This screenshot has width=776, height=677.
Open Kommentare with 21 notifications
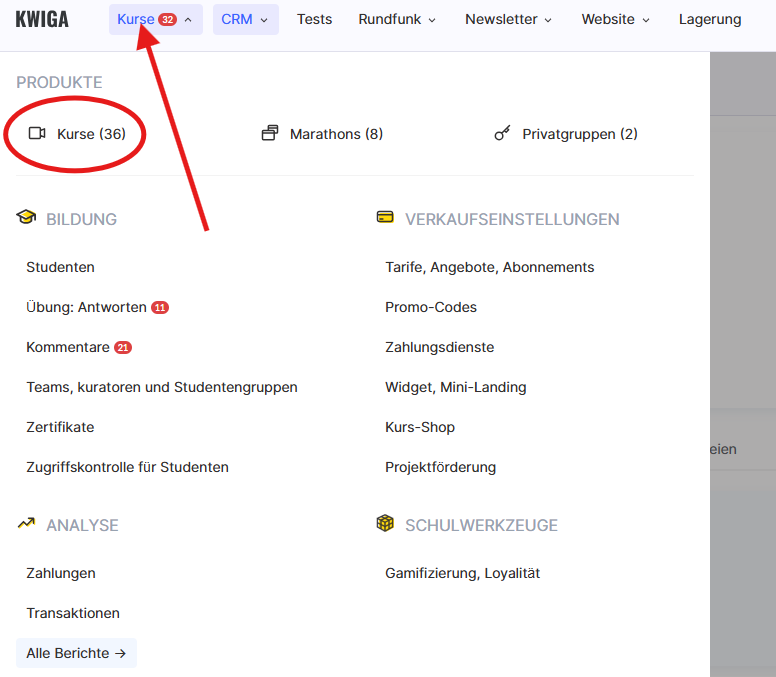point(68,347)
